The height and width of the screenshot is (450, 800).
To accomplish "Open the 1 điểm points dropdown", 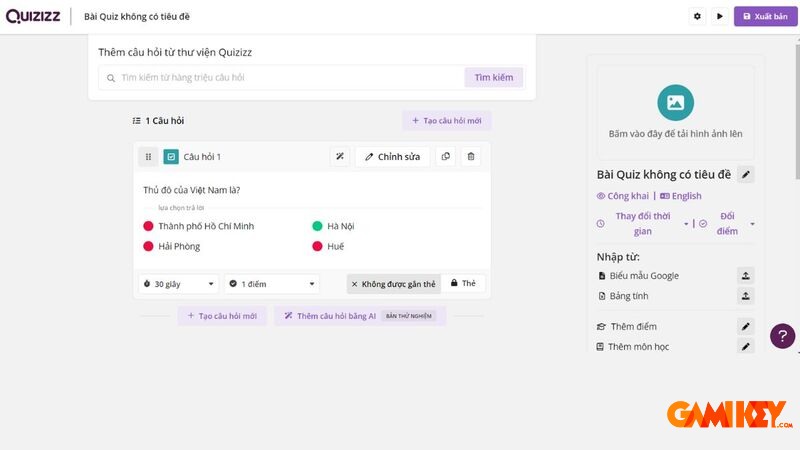I will pos(271,284).
